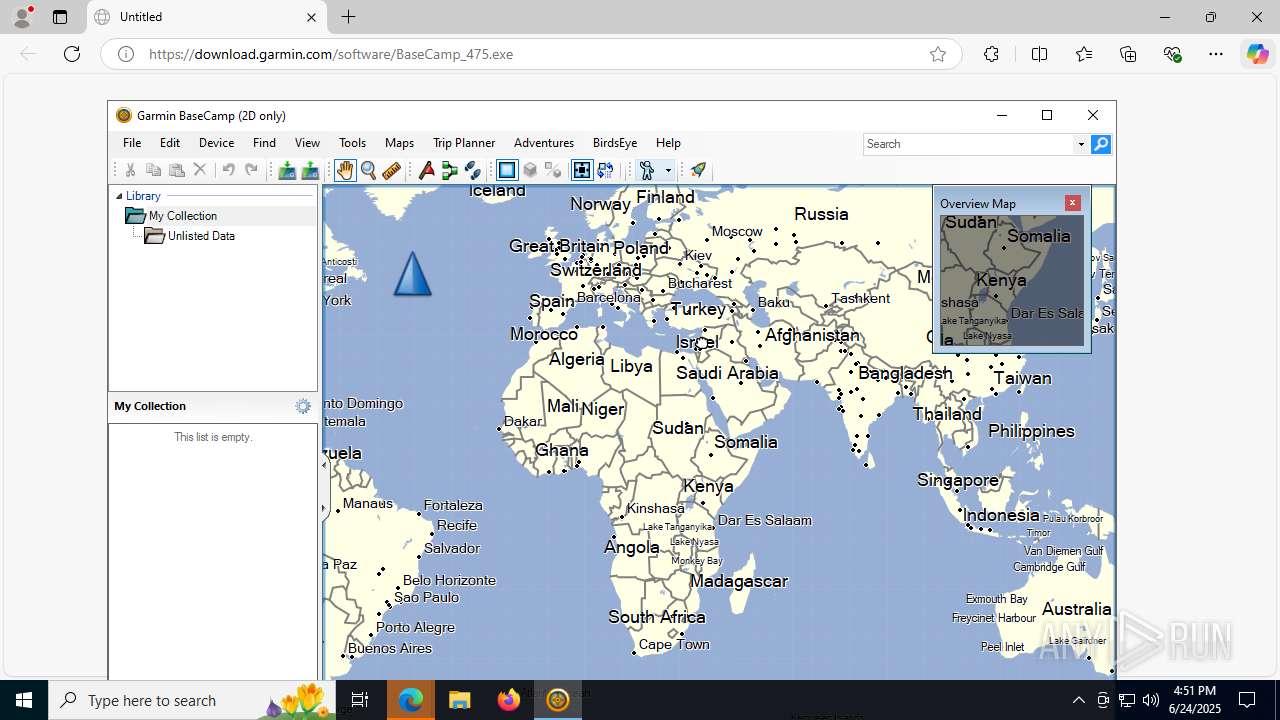Image resolution: width=1280 pixels, height=720 pixels.
Task: Select the Zoom magnifier tool
Action: point(368,170)
